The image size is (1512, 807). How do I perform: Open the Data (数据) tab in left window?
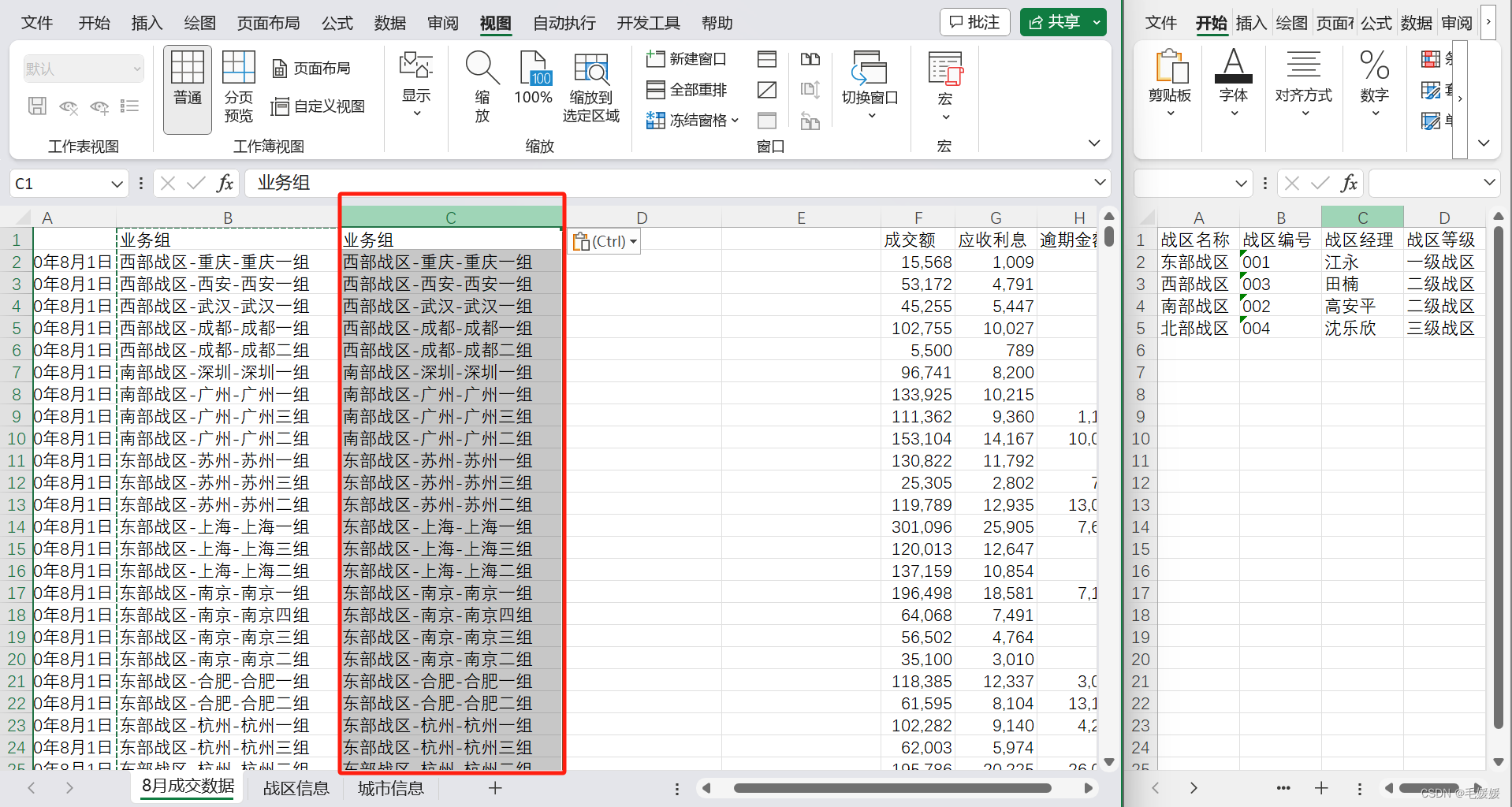389,23
